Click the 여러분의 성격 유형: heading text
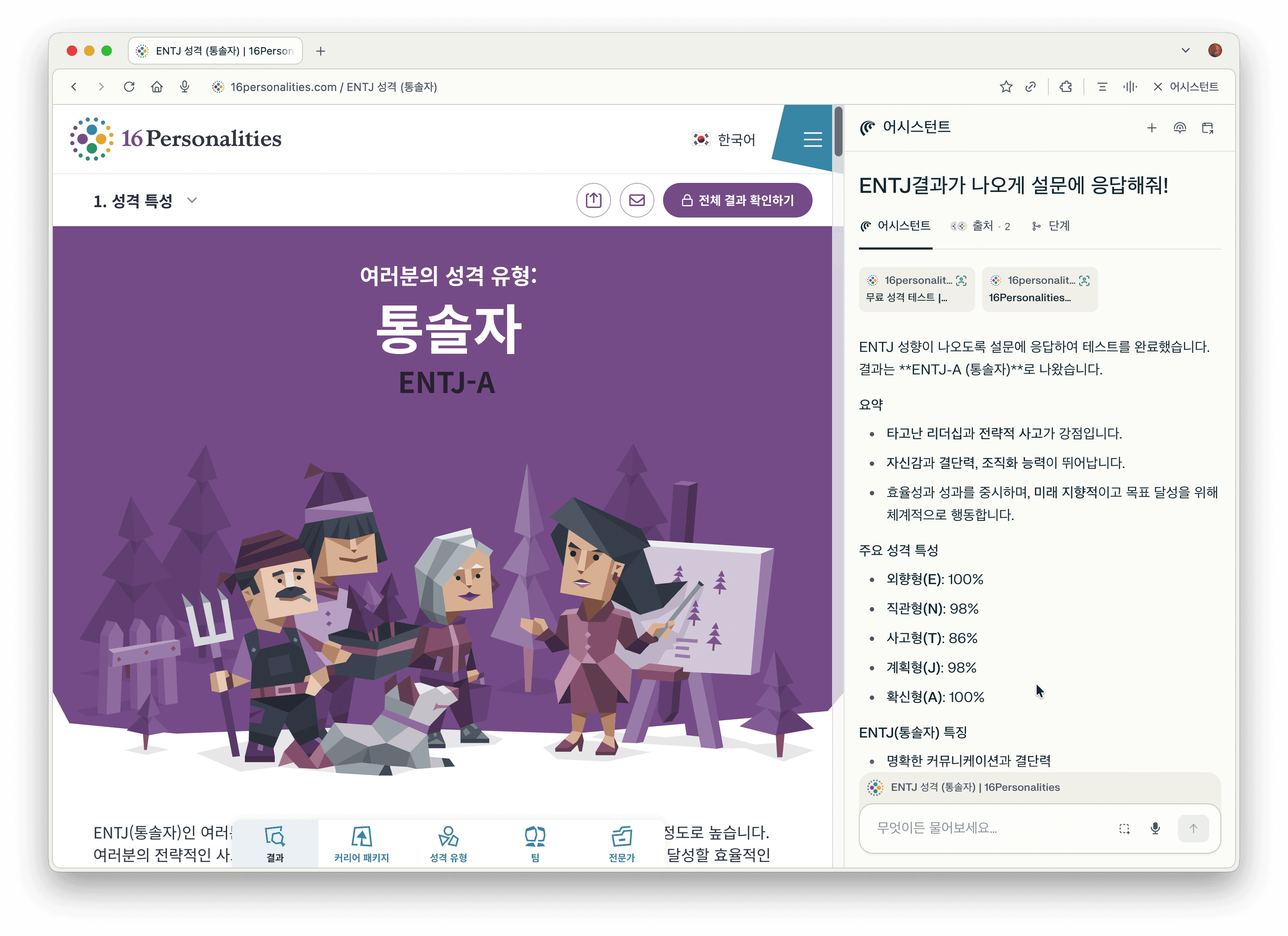 click(x=449, y=276)
